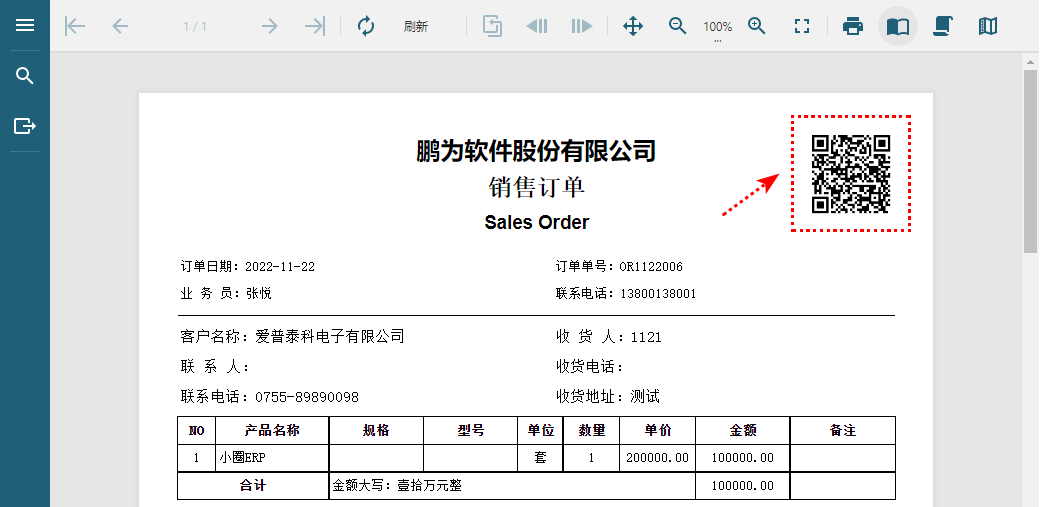
Task: Click the 刷新 text button
Action: point(416,26)
